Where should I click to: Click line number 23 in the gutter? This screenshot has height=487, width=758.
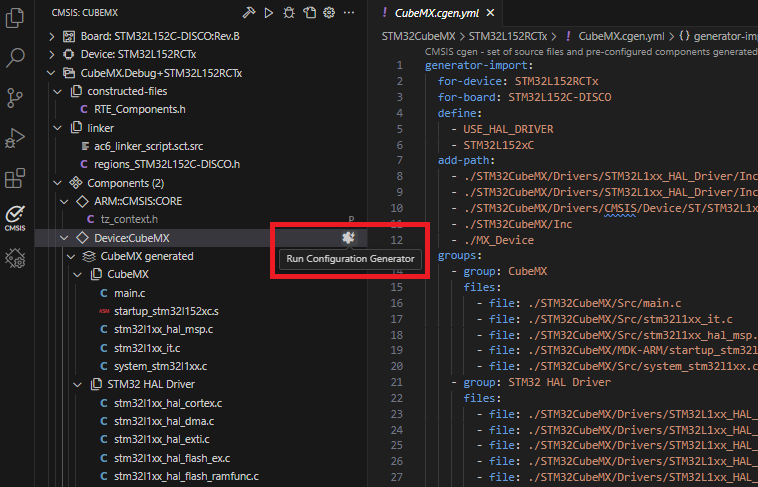tap(396, 414)
